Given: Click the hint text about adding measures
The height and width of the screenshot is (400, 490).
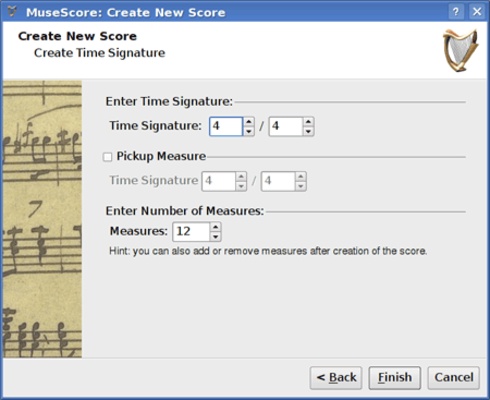Looking at the screenshot, I should [268, 251].
